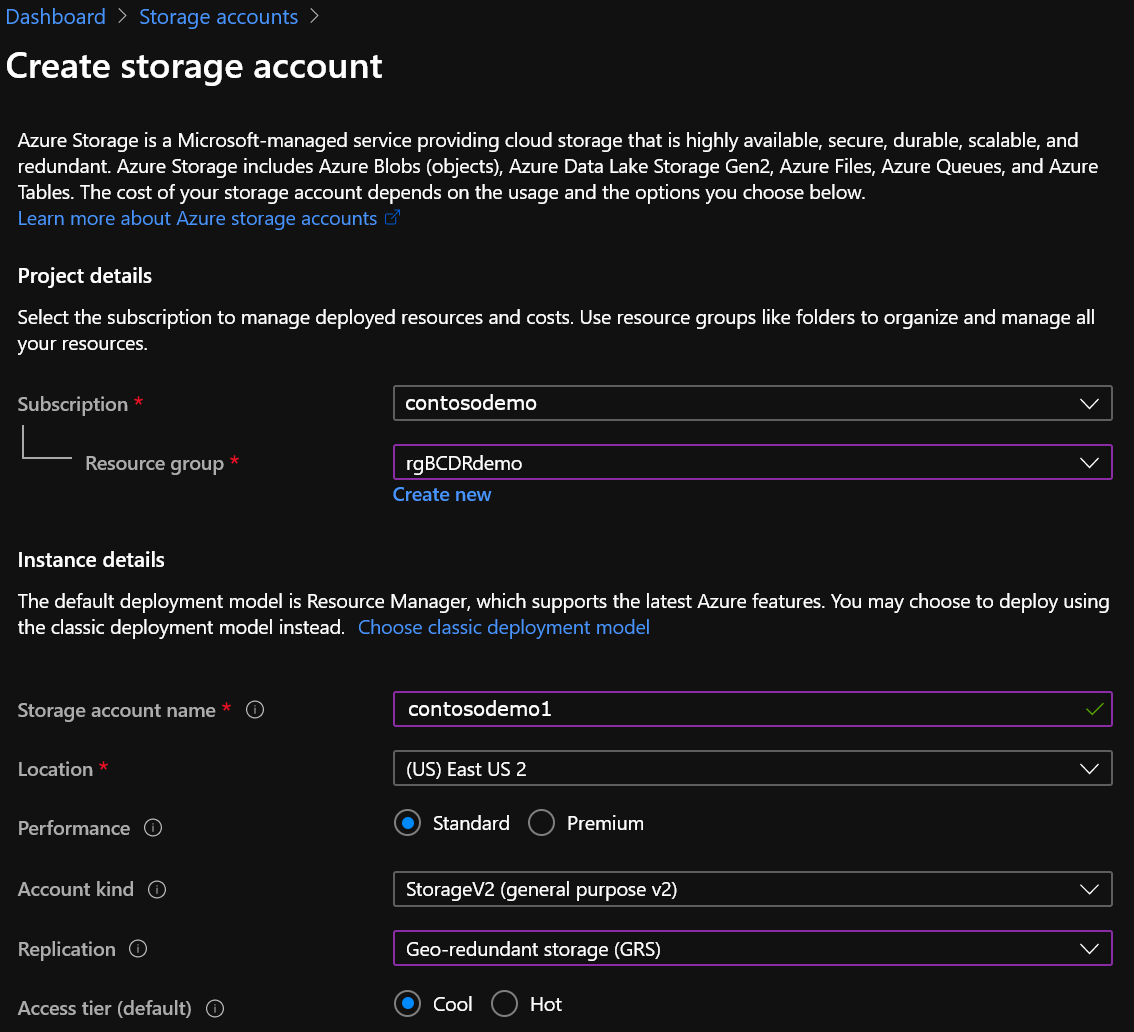This screenshot has height=1032, width=1134.
Task: Click the Performance info icon
Action: (152, 828)
